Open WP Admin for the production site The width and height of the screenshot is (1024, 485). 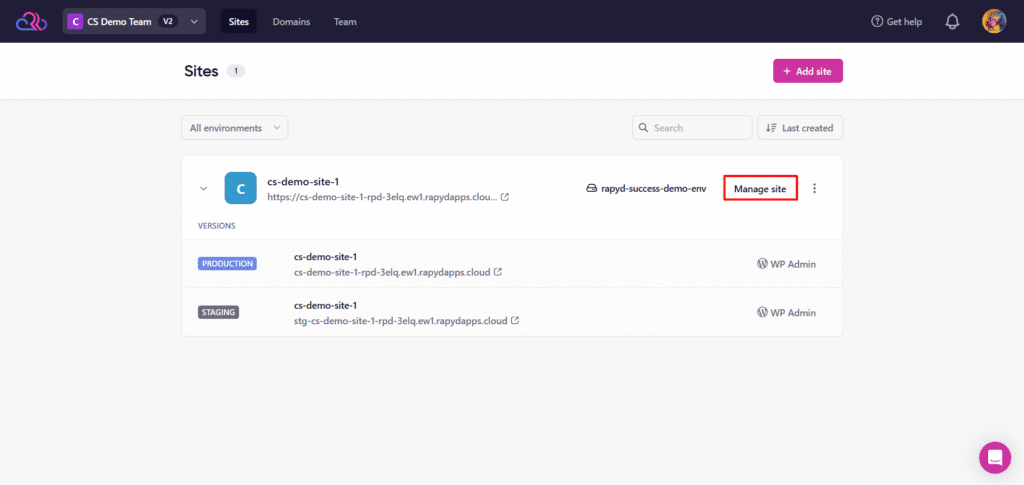tap(786, 264)
